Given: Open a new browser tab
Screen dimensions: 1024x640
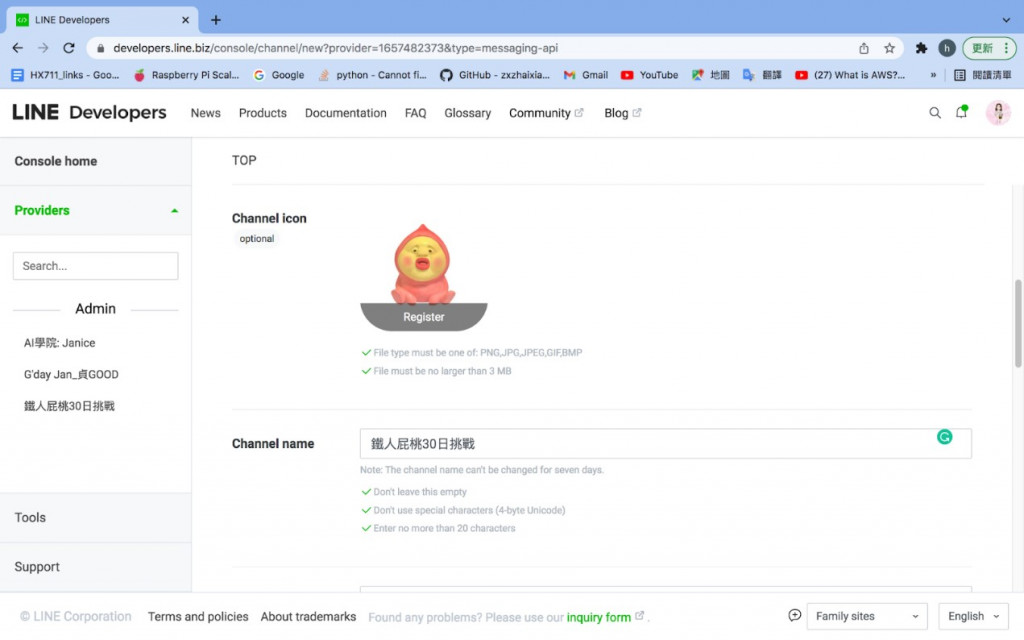Looking at the screenshot, I should (x=216, y=20).
